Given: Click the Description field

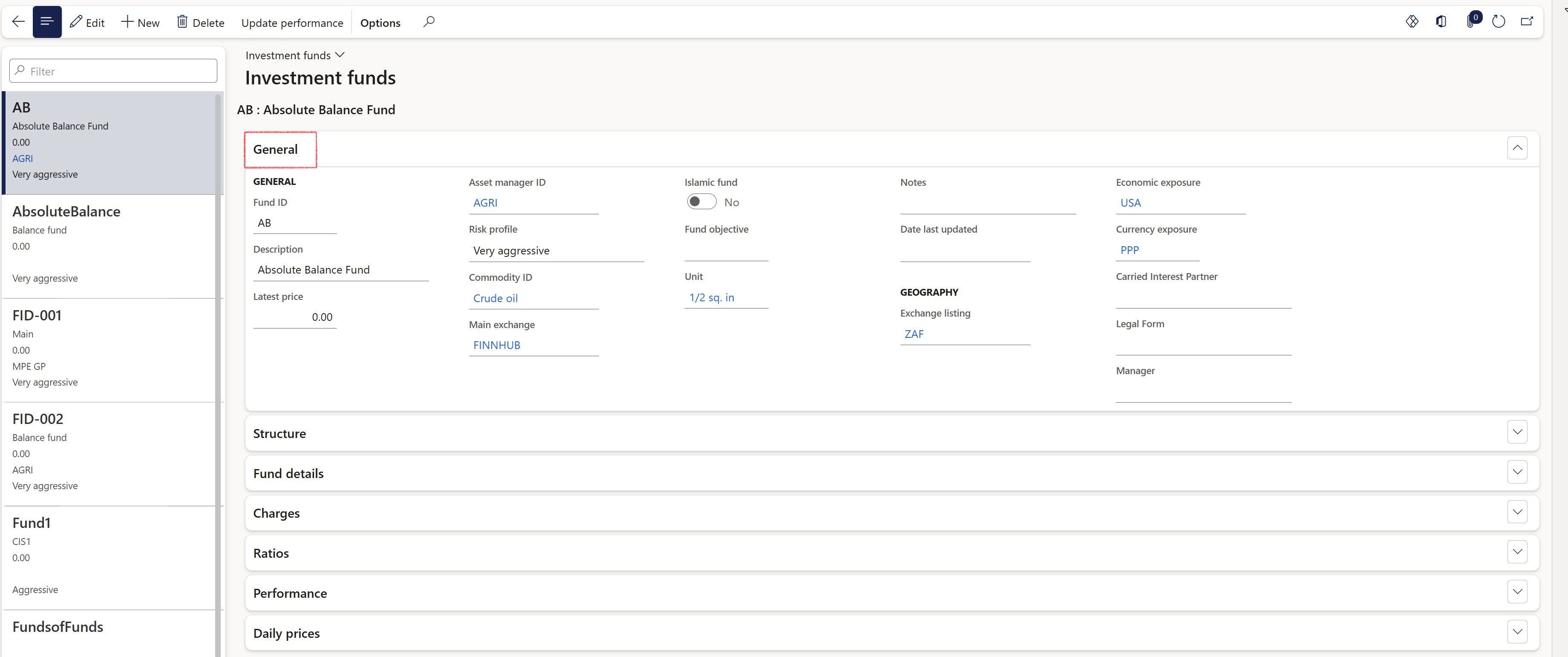Looking at the screenshot, I should [341, 271].
